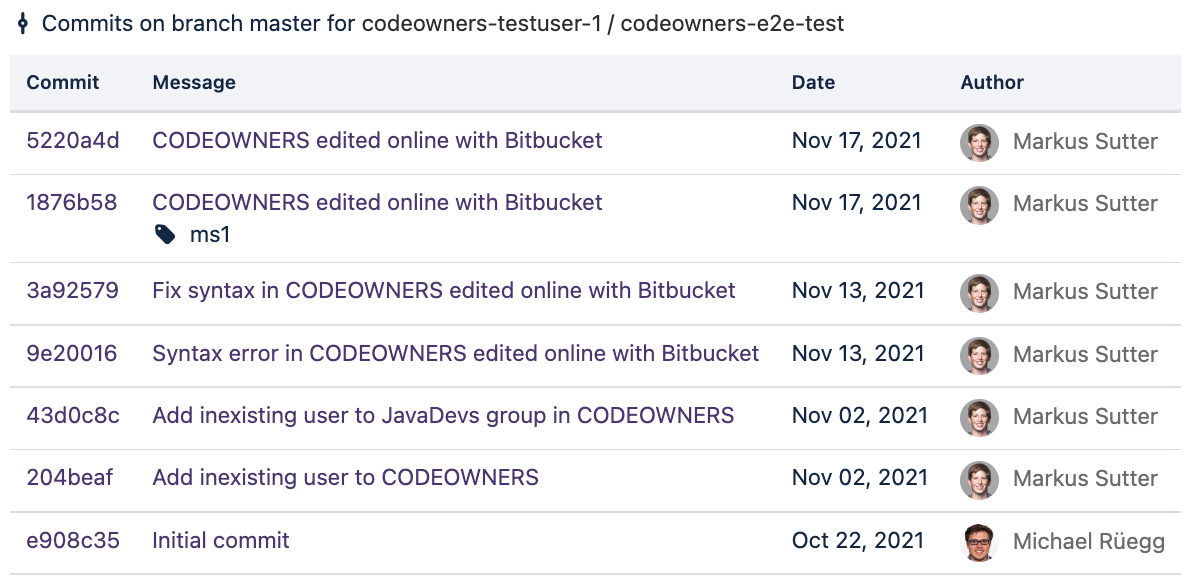The width and height of the screenshot is (1192, 586).
Task: Open the 'Fix syntax in CODEOWNERS' commit message
Action: pyautogui.click(x=443, y=291)
